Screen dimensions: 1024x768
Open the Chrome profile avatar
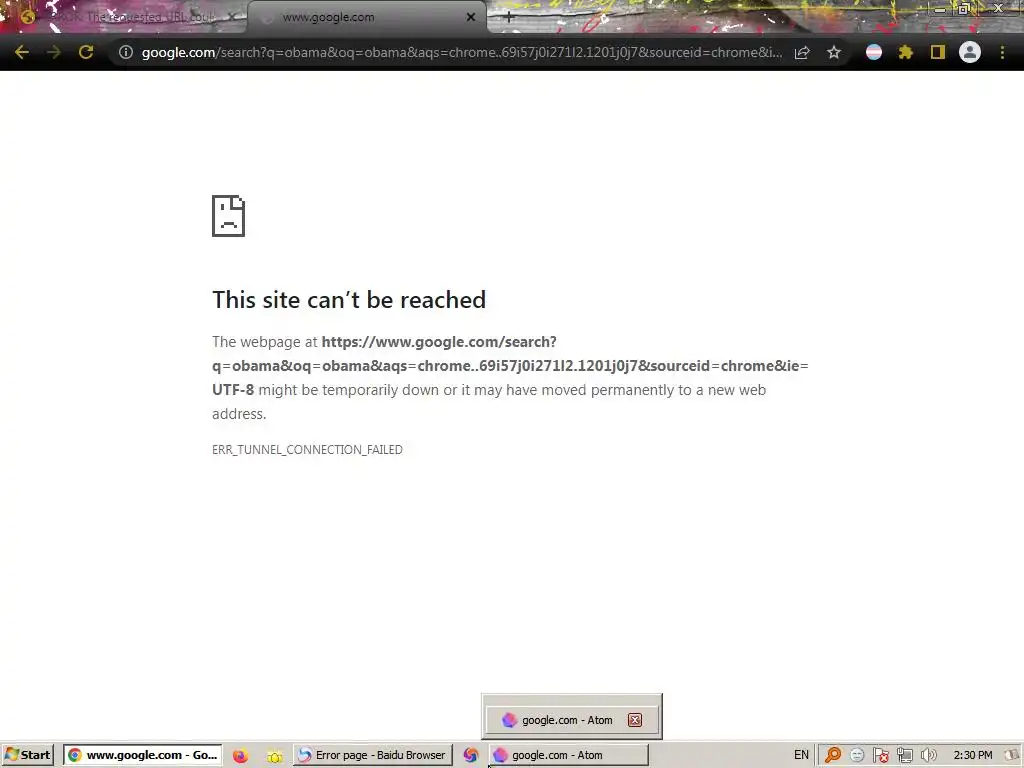coord(970,52)
